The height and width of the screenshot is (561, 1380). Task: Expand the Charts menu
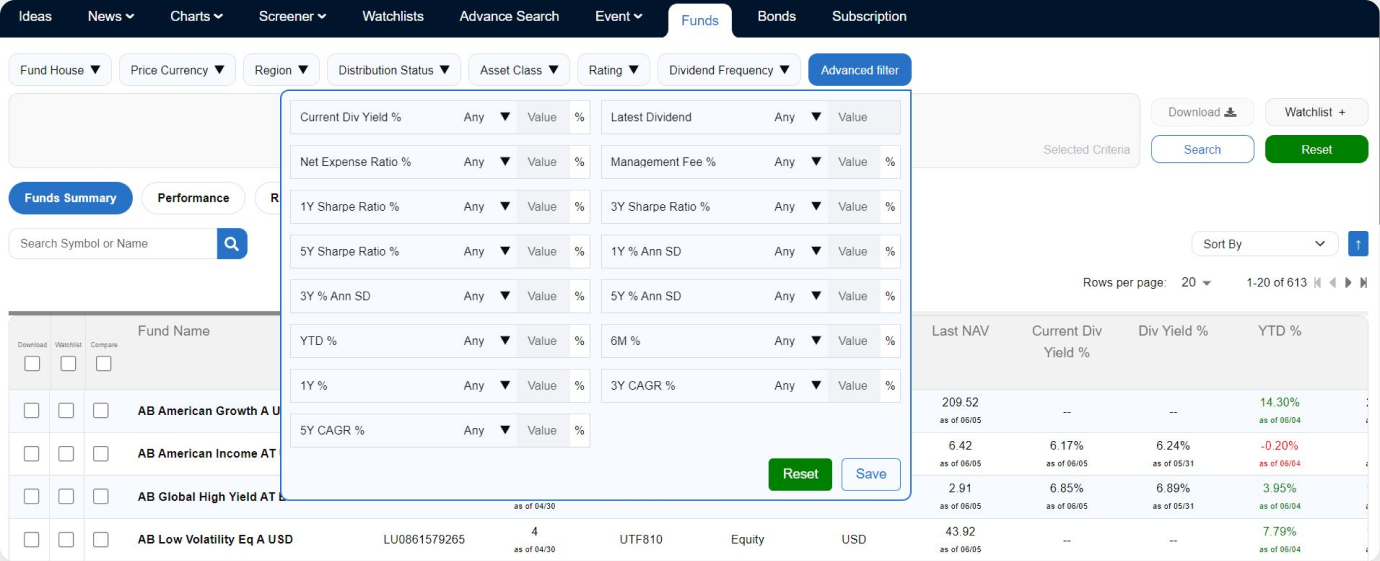click(196, 16)
